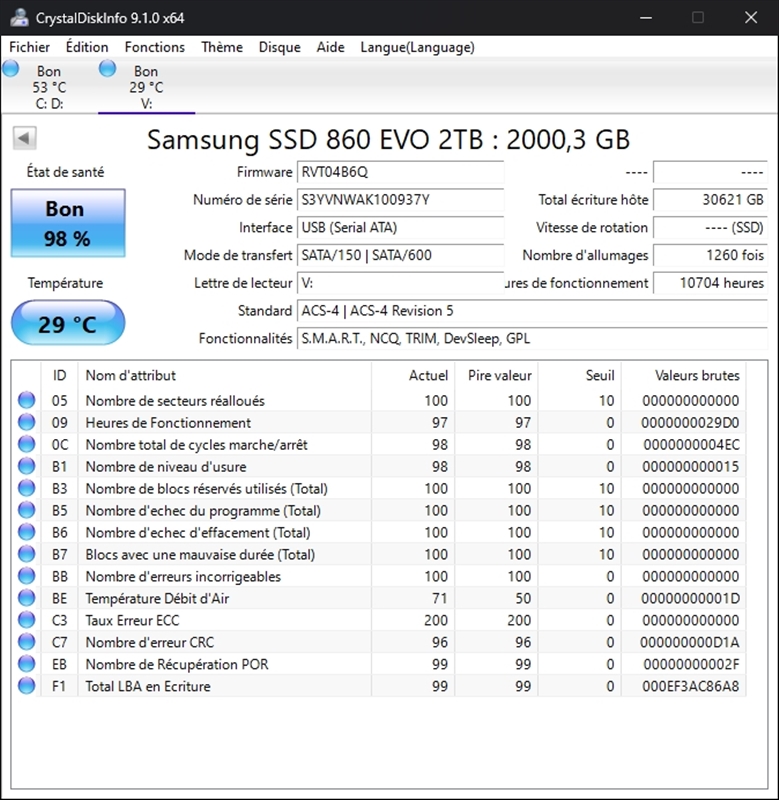779x800 pixels.
Task: Click the blue status orb for C: D: disk
Action: [11, 69]
